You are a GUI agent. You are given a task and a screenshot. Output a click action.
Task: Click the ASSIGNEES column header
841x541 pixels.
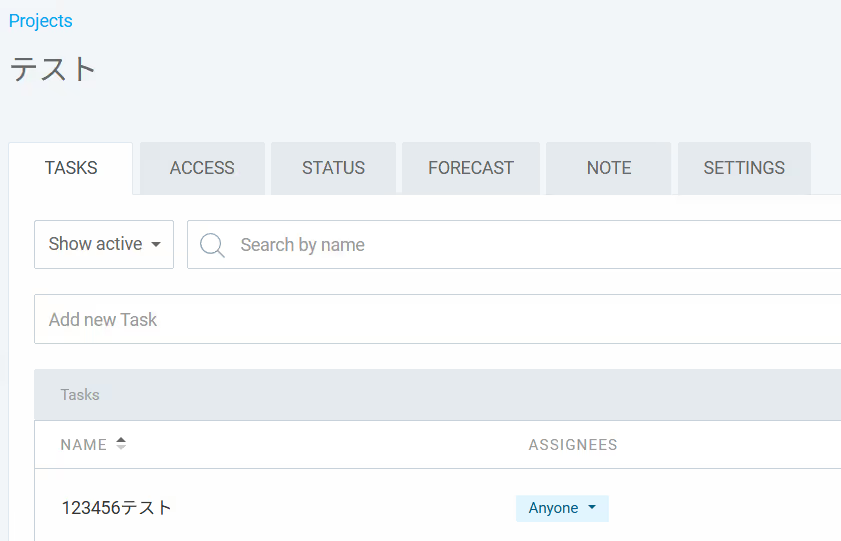point(573,444)
